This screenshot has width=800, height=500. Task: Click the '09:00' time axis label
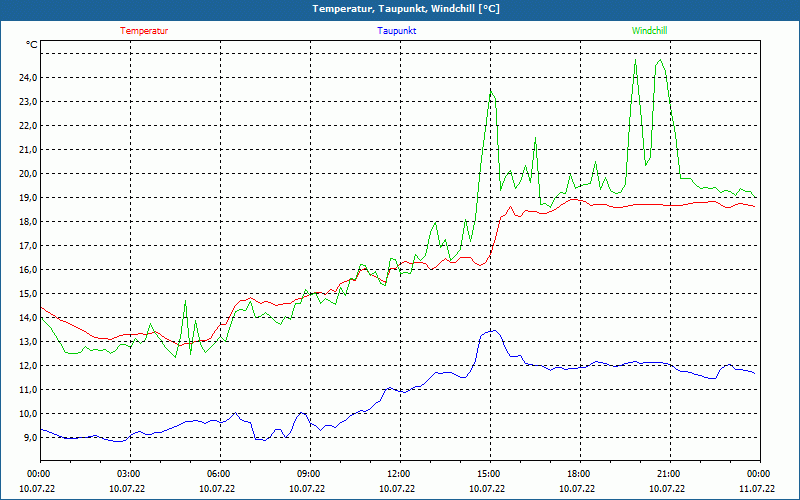[310, 474]
